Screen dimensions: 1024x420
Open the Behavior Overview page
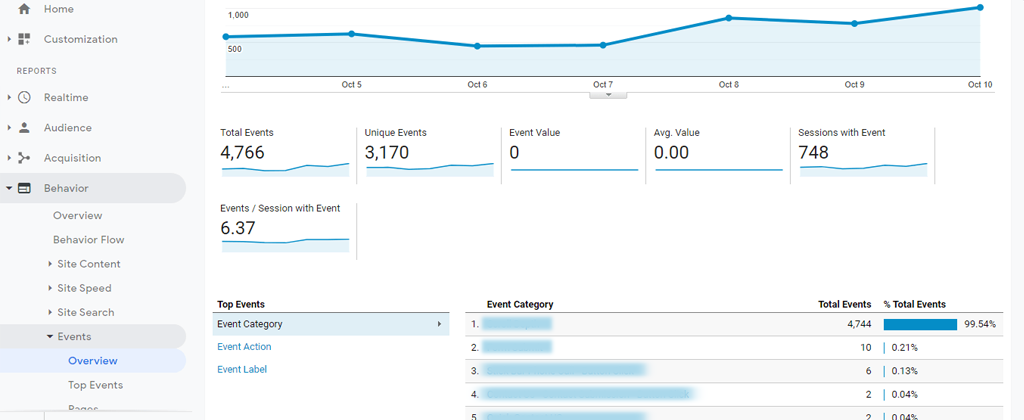77,216
